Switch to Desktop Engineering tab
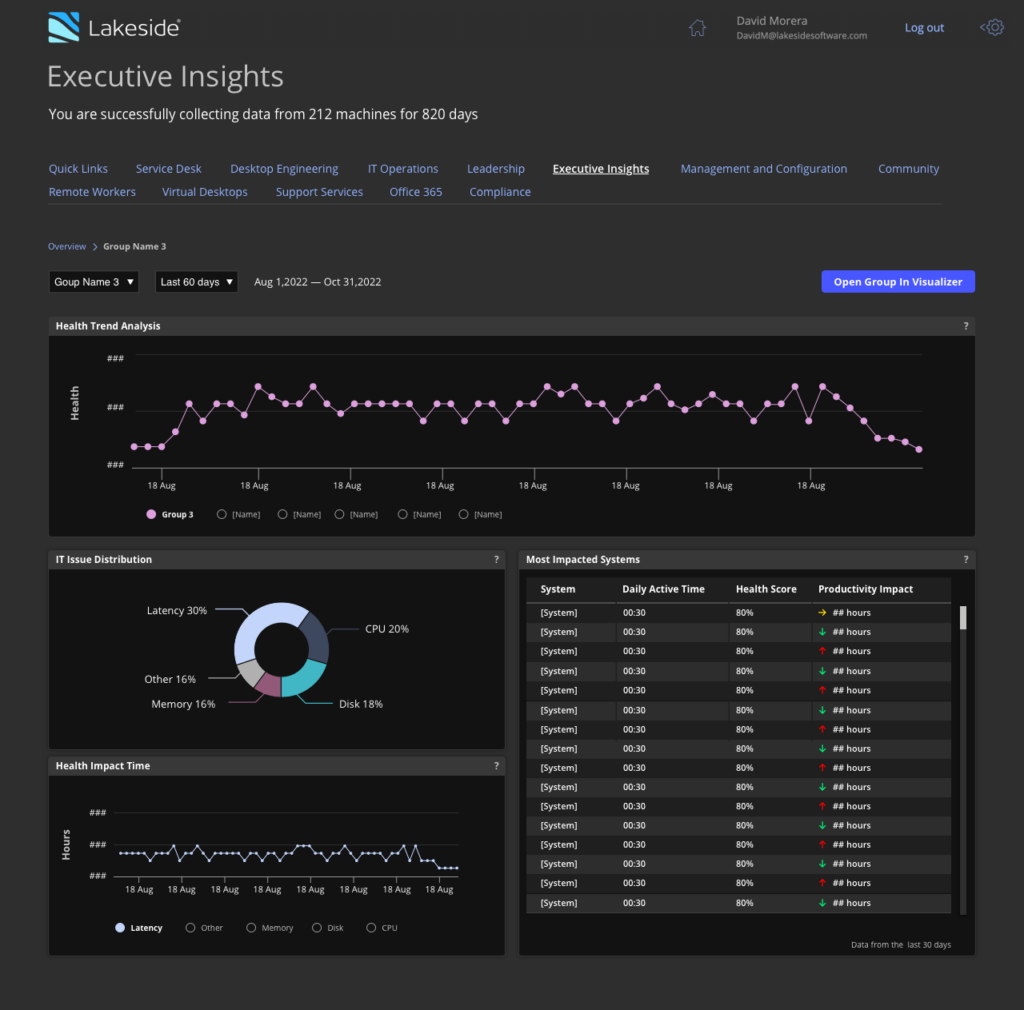The height and width of the screenshot is (1010, 1024). tap(284, 168)
